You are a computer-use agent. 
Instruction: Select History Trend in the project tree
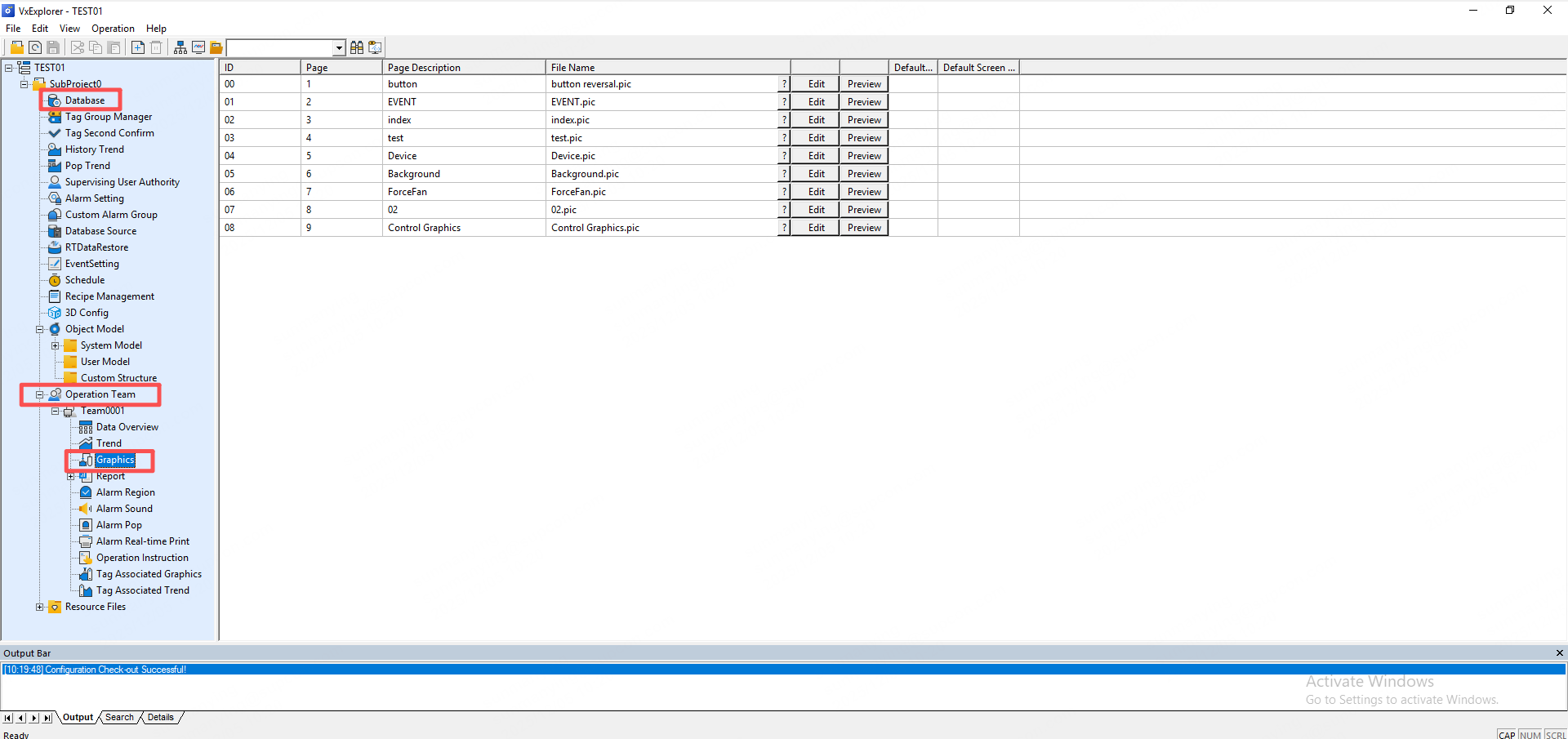[94, 149]
